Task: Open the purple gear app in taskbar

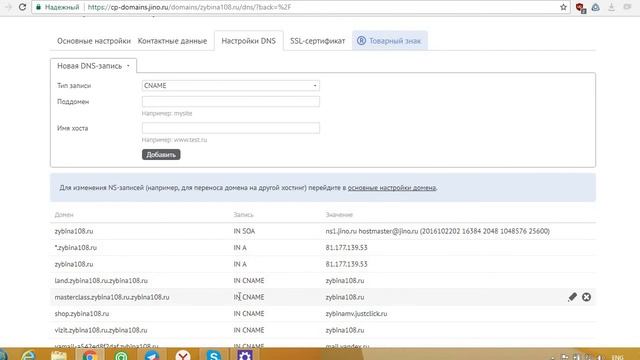Action: [244, 356]
